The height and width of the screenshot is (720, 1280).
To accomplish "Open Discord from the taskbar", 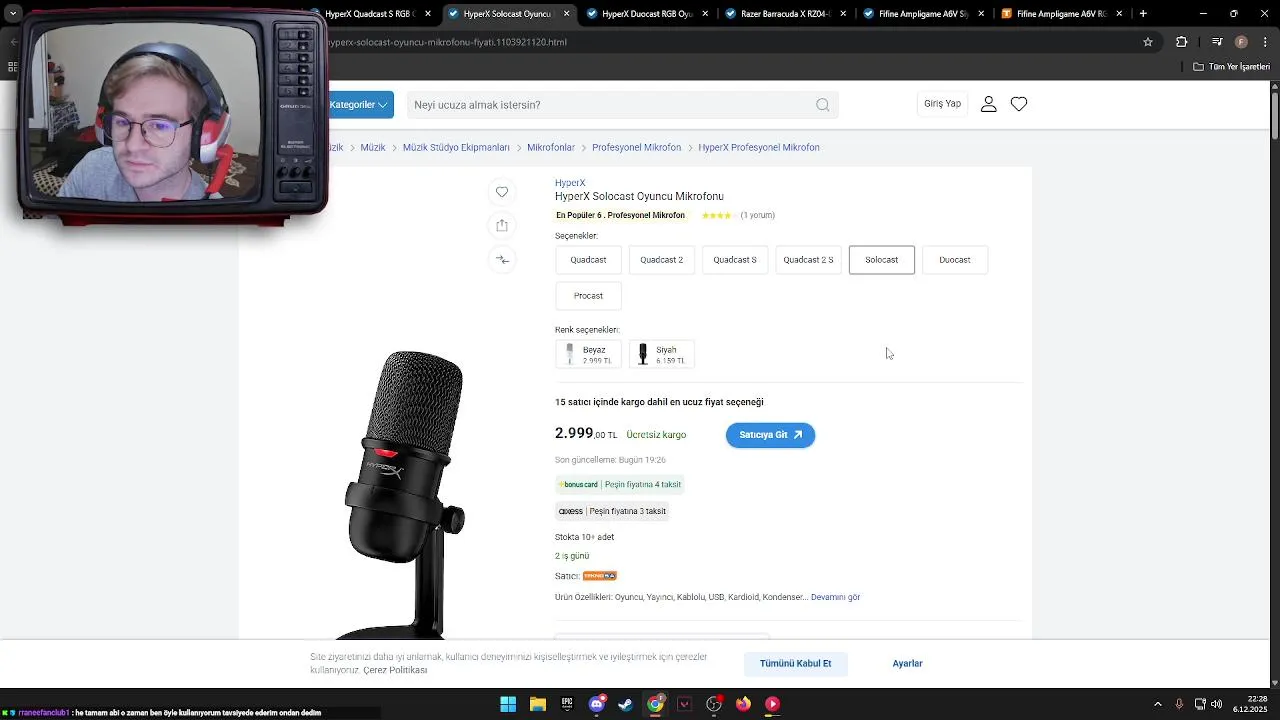I will [597, 704].
